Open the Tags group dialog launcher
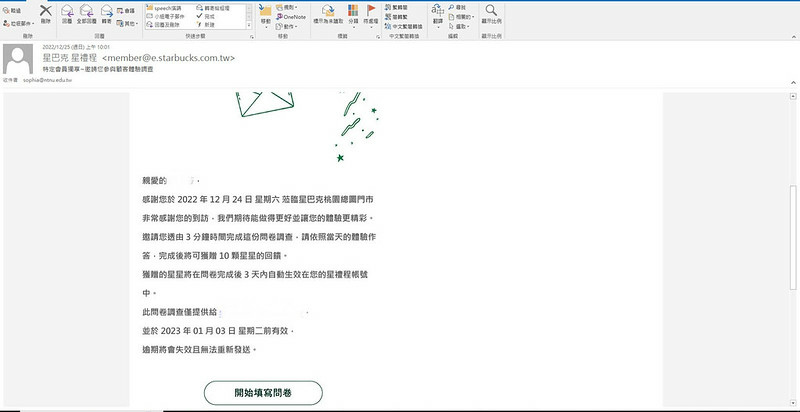This screenshot has height=412, width=800. [x=378, y=37]
